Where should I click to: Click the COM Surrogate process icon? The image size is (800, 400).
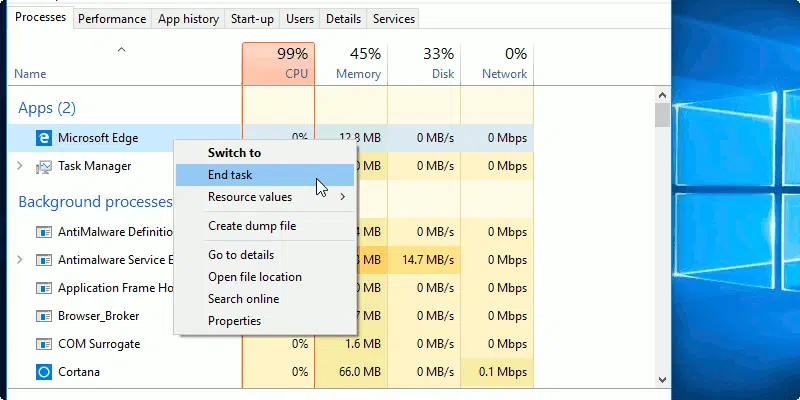point(43,344)
